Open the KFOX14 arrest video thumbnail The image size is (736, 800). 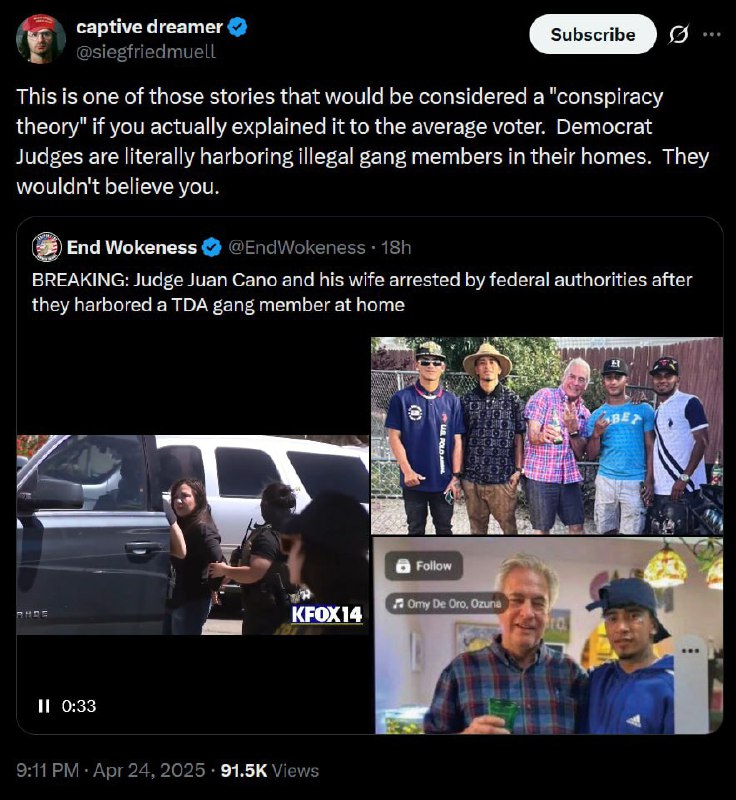(193, 535)
